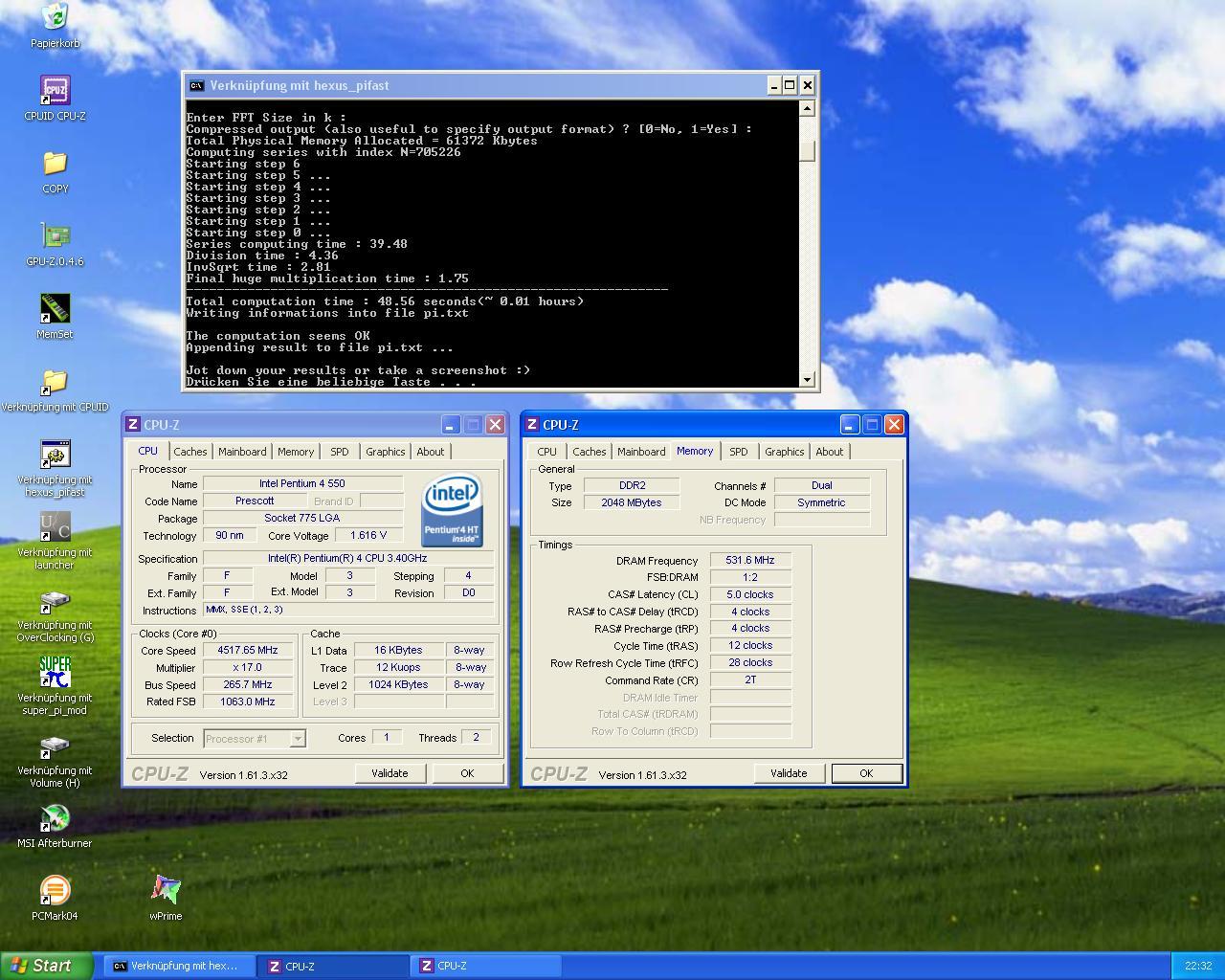Image resolution: width=1225 pixels, height=980 pixels.
Task: Click the Name field Intel Pentium 4 550
Action: (x=302, y=483)
